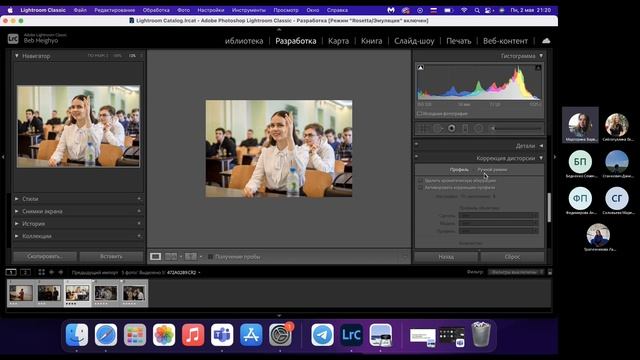Select the last filmstrip thumbnail
The width and height of the screenshot is (640, 360).
coord(134,293)
